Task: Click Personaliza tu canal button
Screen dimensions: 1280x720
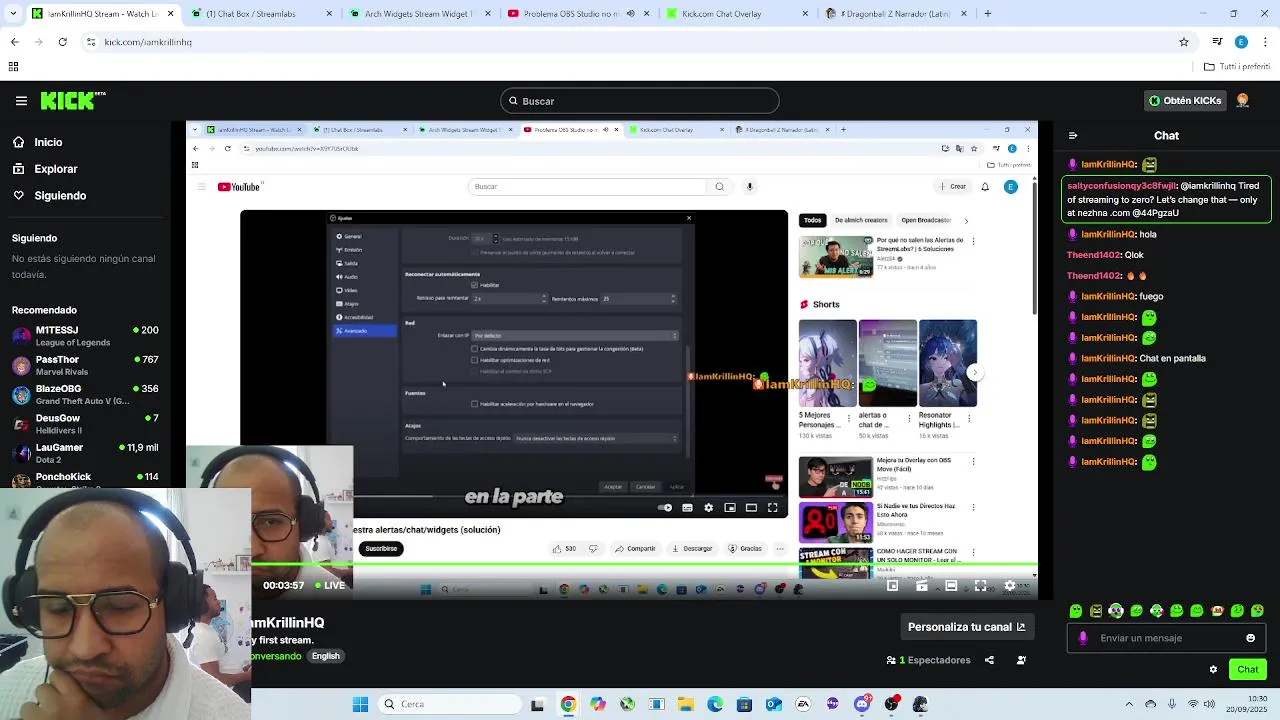Action: click(x=966, y=627)
